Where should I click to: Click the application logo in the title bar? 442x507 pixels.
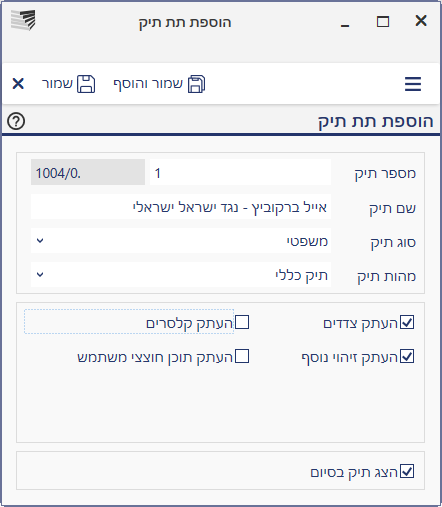click(x=23, y=20)
